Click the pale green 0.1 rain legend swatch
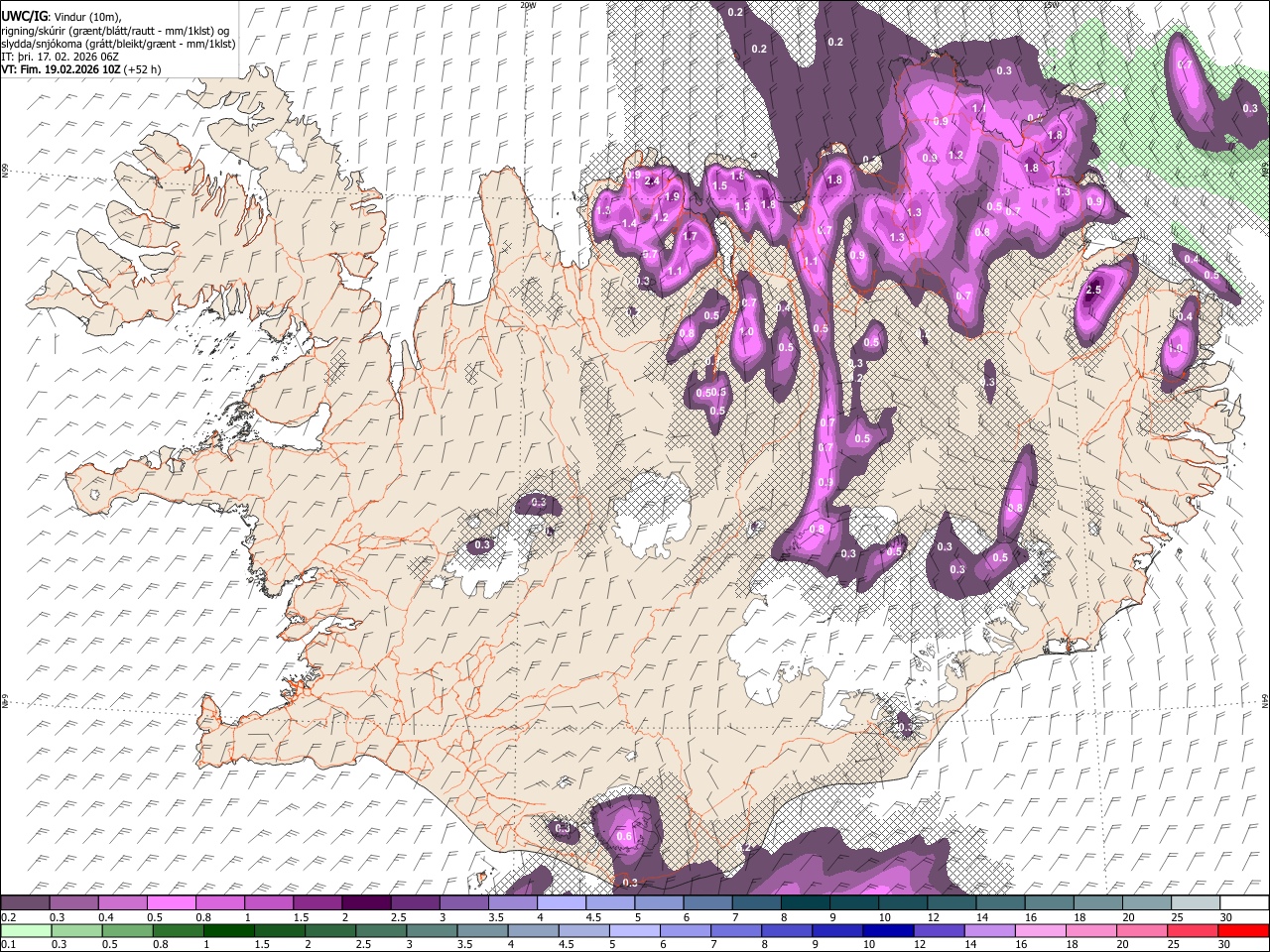The width and height of the screenshot is (1270, 952). pyautogui.click(x=27, y=930)
